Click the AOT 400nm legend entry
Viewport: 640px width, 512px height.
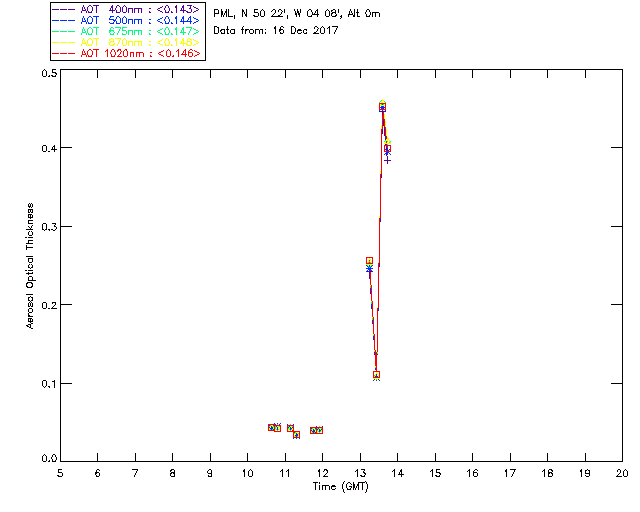(x=127, y=9)
